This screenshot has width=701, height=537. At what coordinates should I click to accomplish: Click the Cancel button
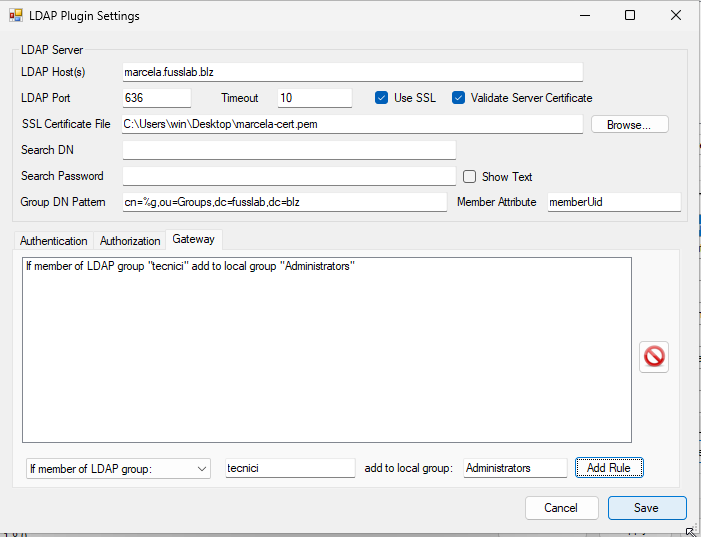click(562, 508)
